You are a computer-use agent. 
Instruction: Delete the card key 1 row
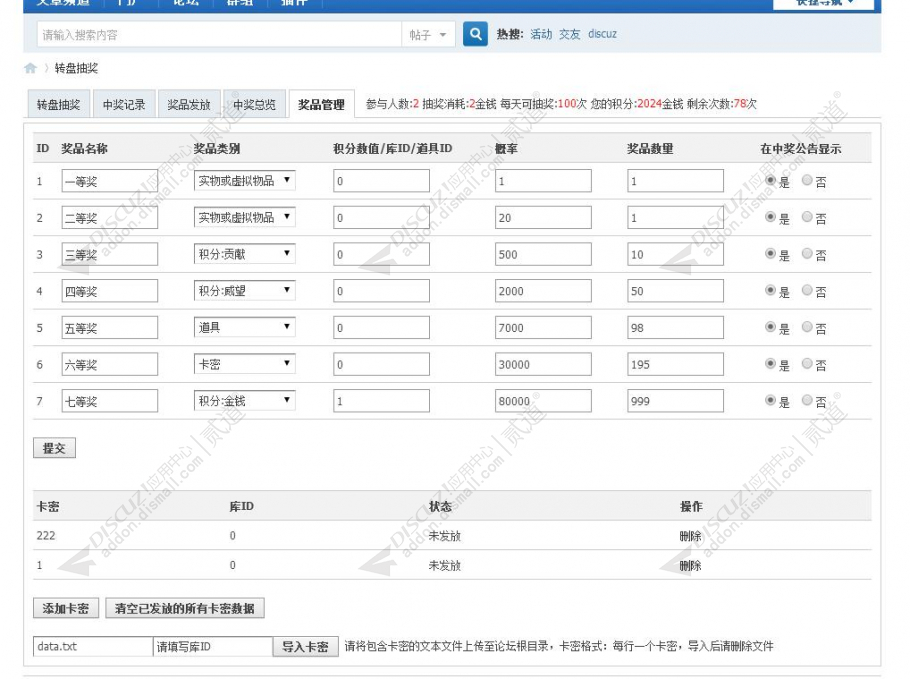click(x=690, y=566)
